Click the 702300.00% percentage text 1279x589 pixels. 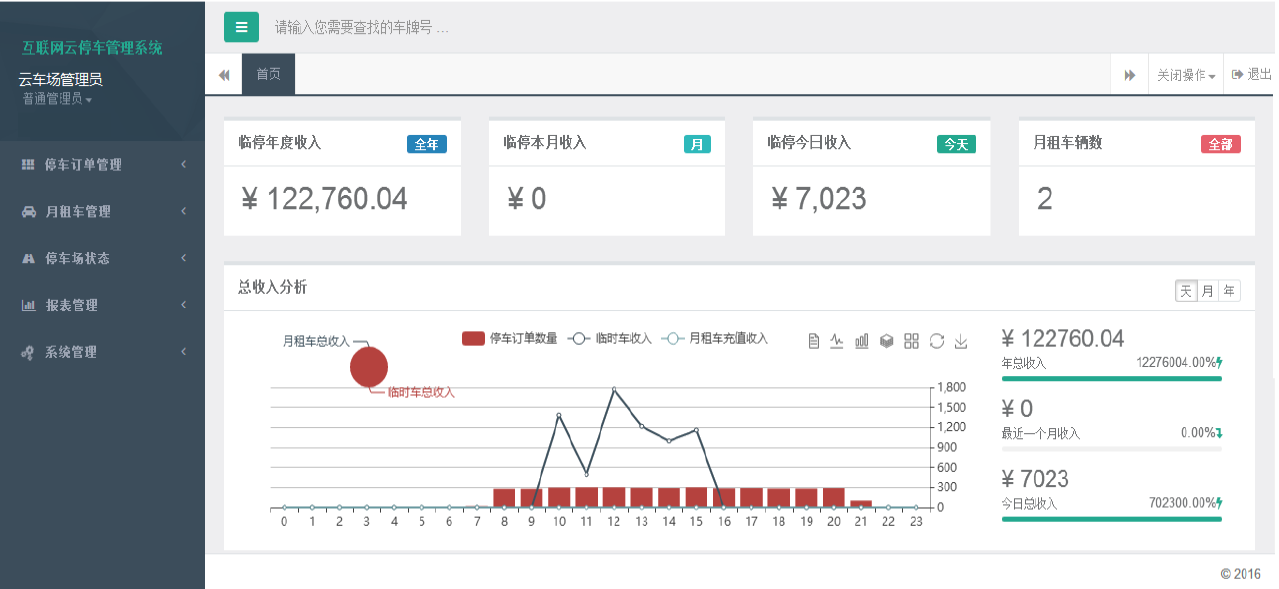[x=1182, y=503]
